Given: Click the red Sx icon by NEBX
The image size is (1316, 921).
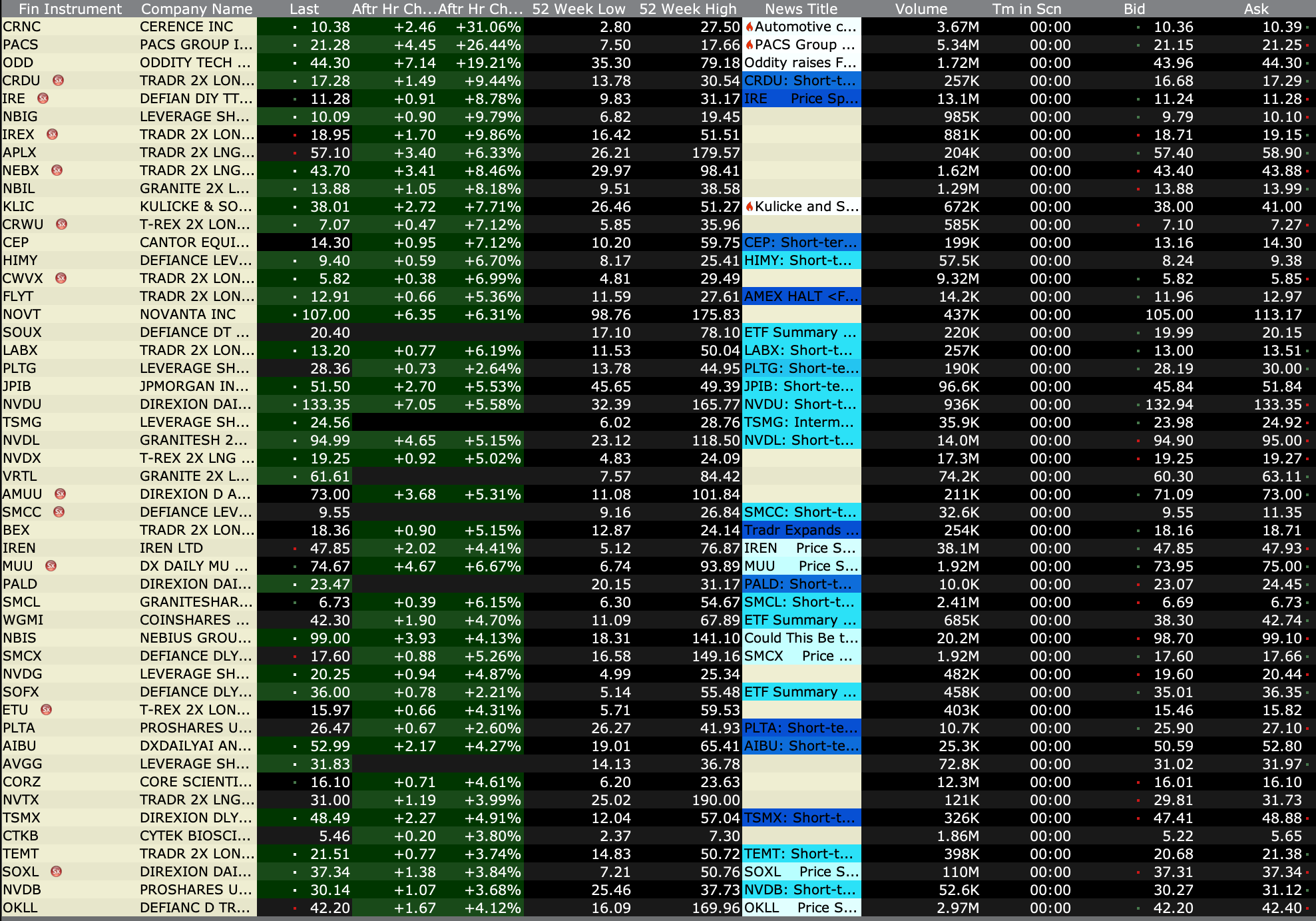Looking at the screenshot, I should tap(57, 170).
